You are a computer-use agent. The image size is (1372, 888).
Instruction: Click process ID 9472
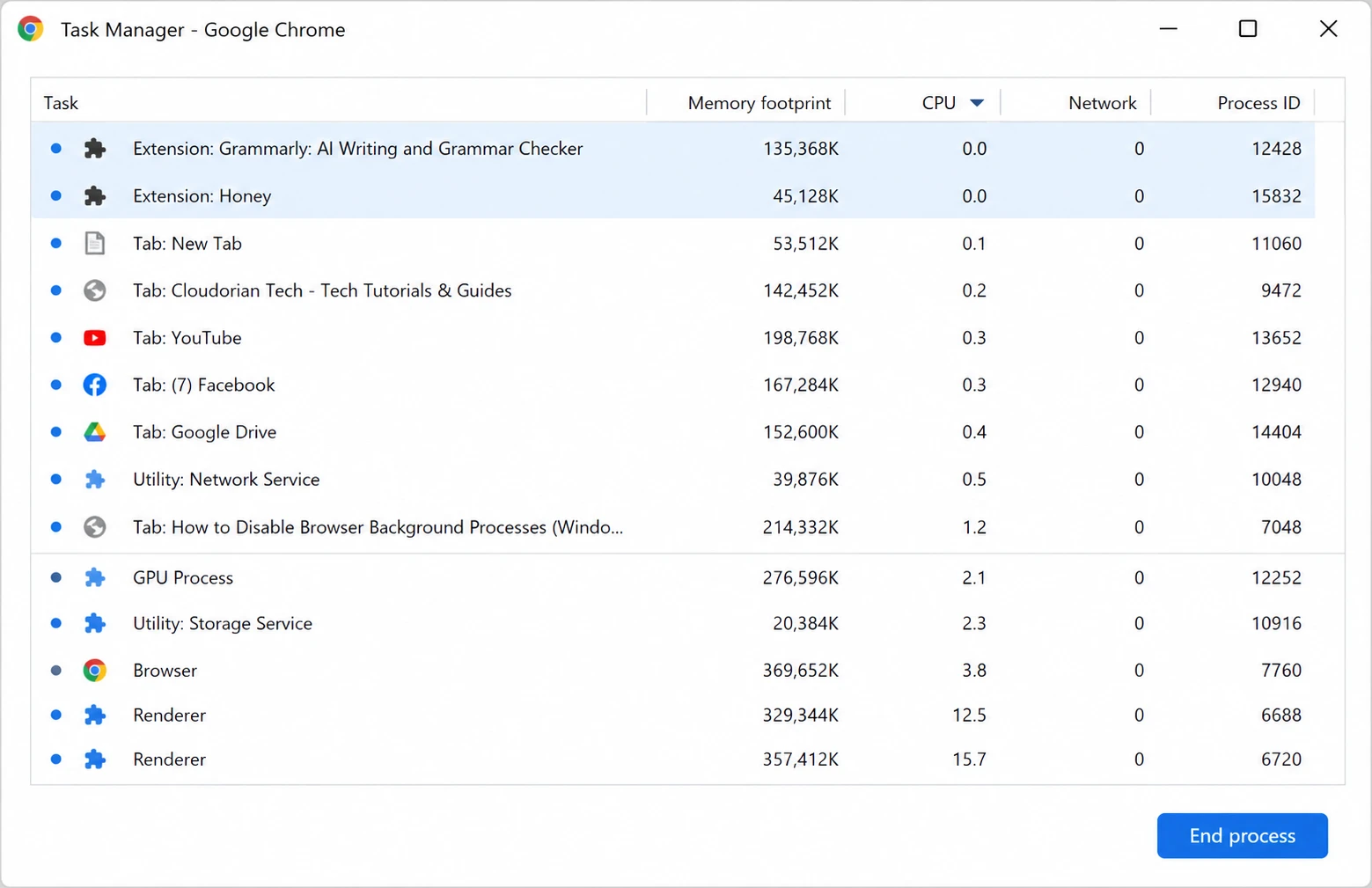coord(1281,290)
